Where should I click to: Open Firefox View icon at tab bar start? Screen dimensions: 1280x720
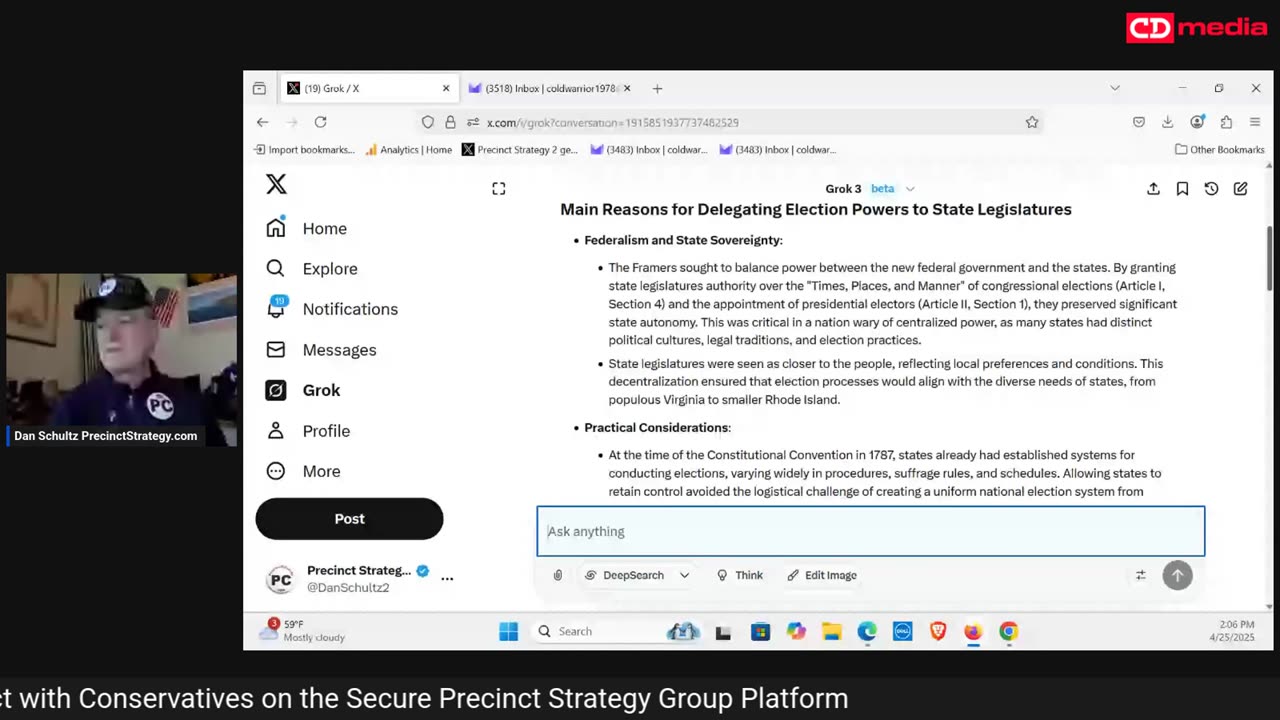click(259, 88)
